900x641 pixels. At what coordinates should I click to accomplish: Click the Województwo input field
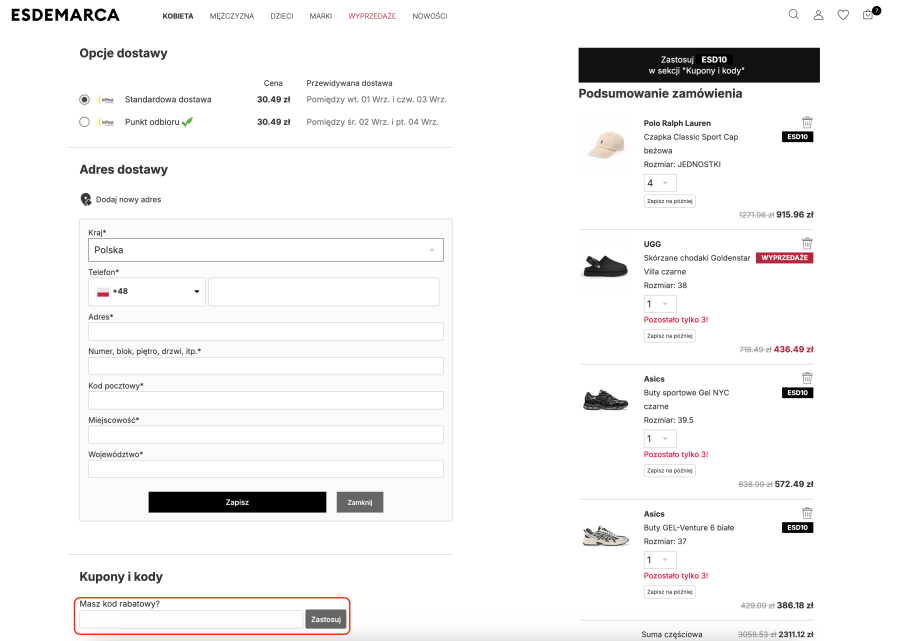coord(266,469)
